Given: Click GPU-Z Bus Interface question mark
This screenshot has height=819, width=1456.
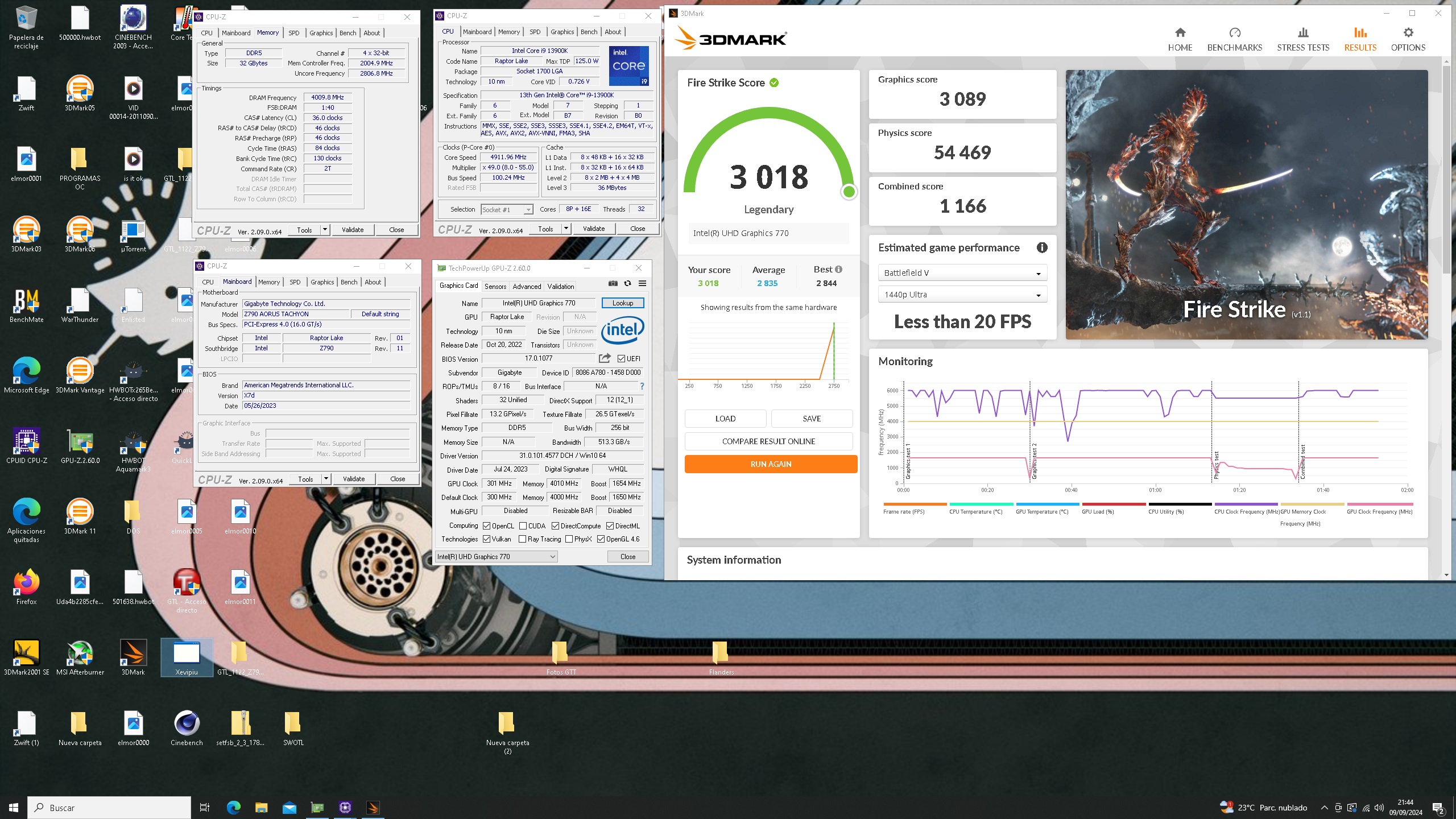Looking at the screenshot, I should [x=642, y=386].
